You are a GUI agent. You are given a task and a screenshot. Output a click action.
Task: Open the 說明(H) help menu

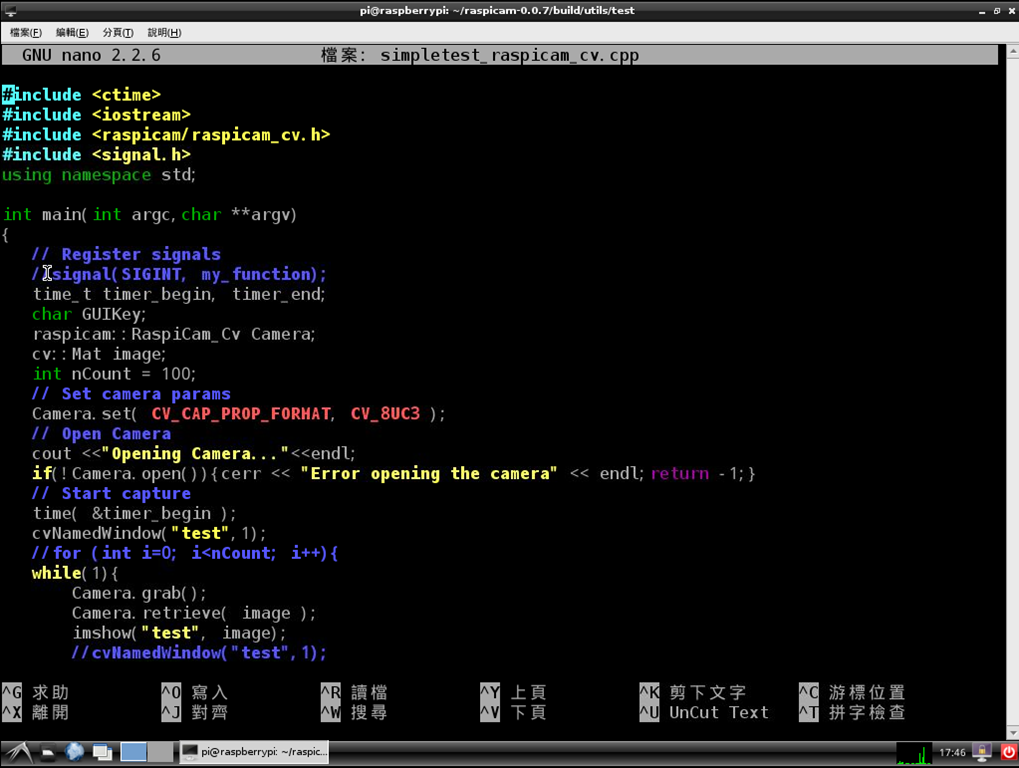click(x=164, y=32)
